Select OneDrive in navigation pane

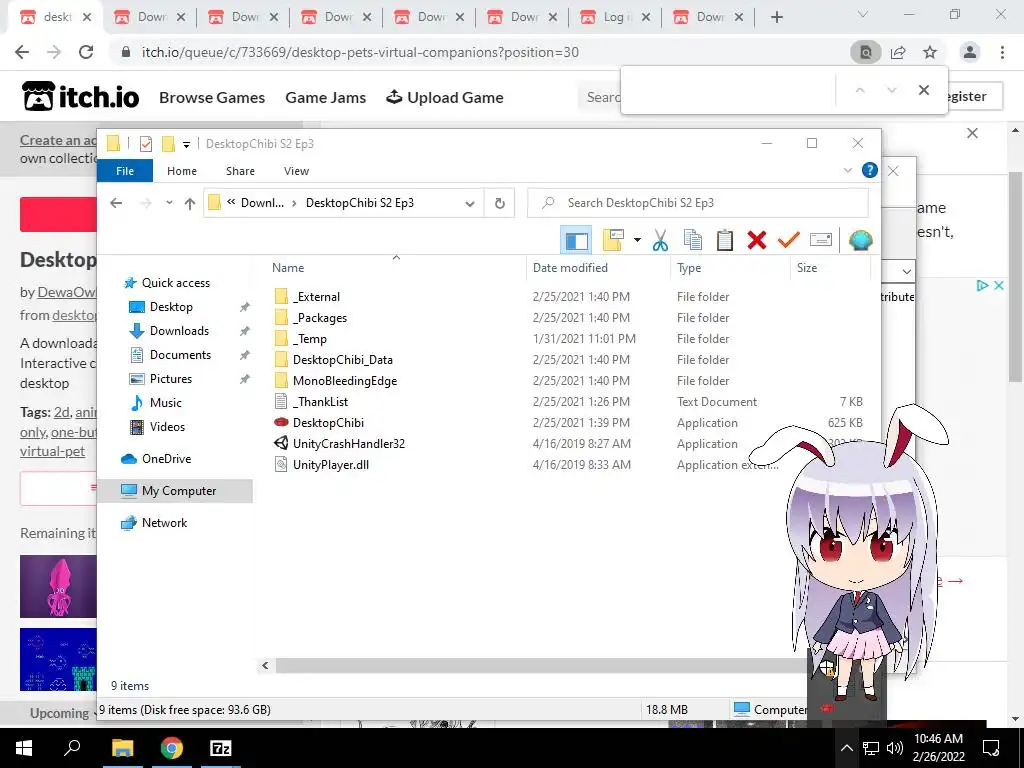pos(167,459)
